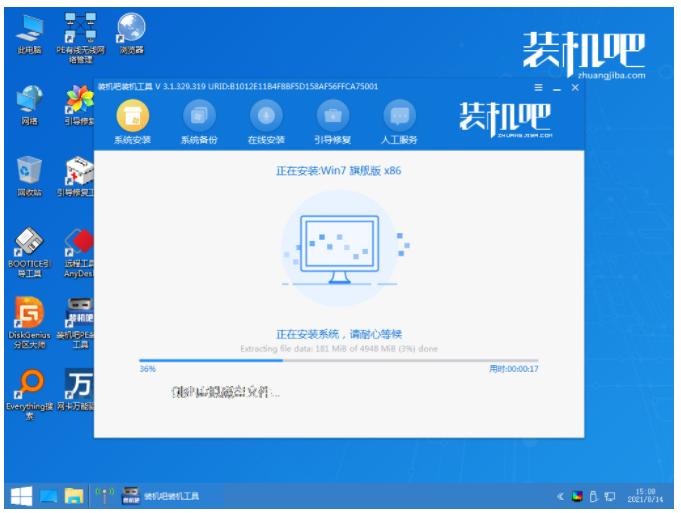The width and height of the screenshot is (681, 513).
Task: Open PE有线无线网络管理 desktop icon
Action: (80, 38)
